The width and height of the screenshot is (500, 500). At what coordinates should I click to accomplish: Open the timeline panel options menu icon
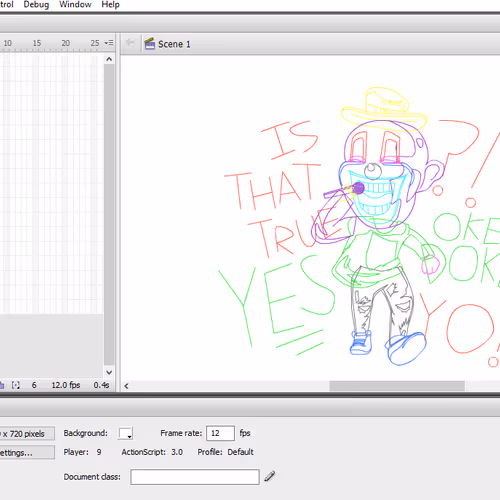point(109,43)
